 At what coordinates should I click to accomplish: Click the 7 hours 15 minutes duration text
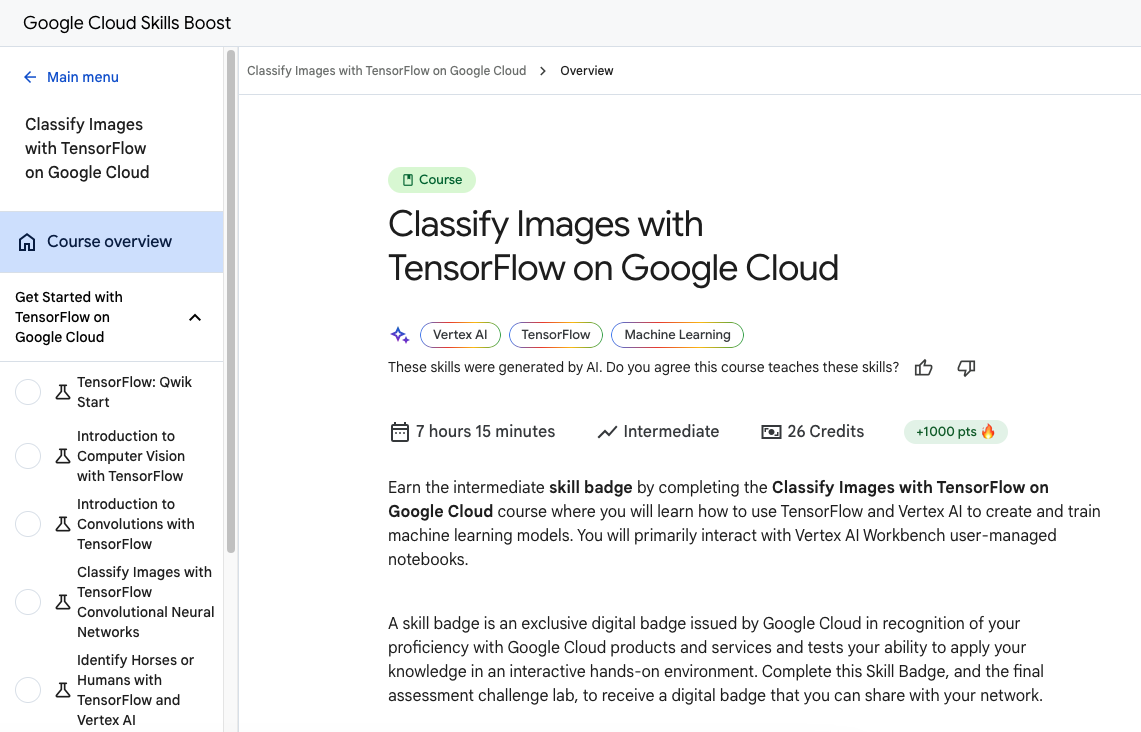485,431
